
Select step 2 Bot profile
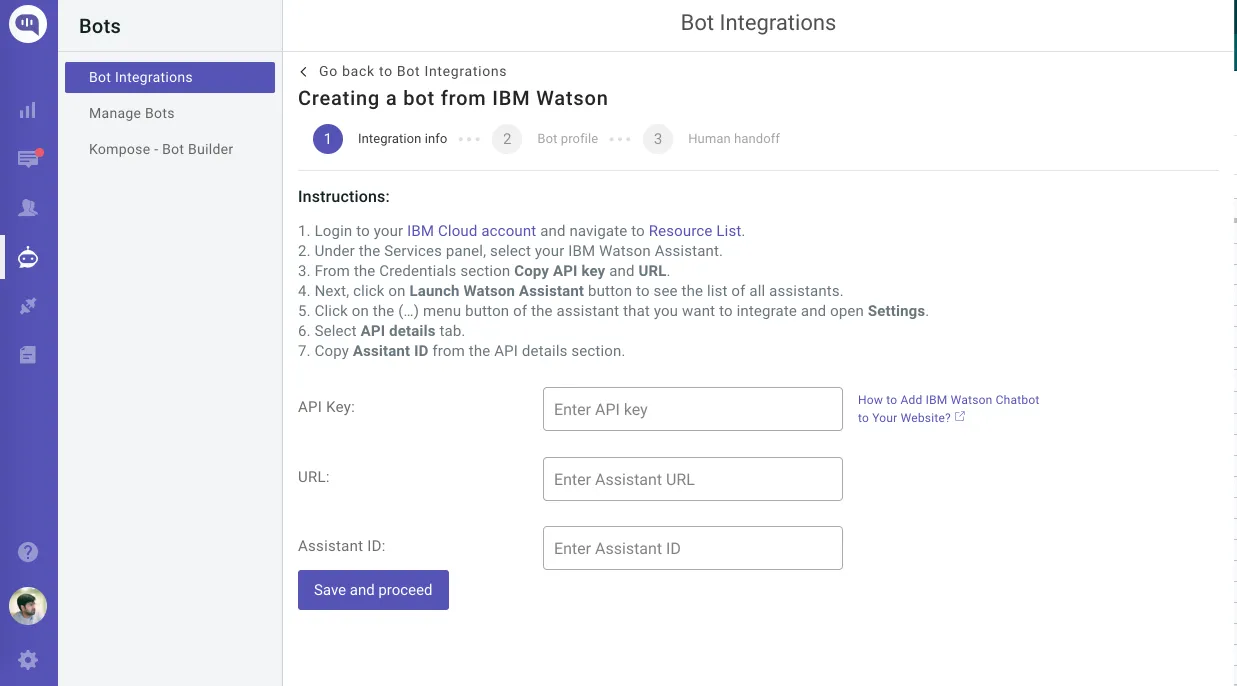(507, 139)
